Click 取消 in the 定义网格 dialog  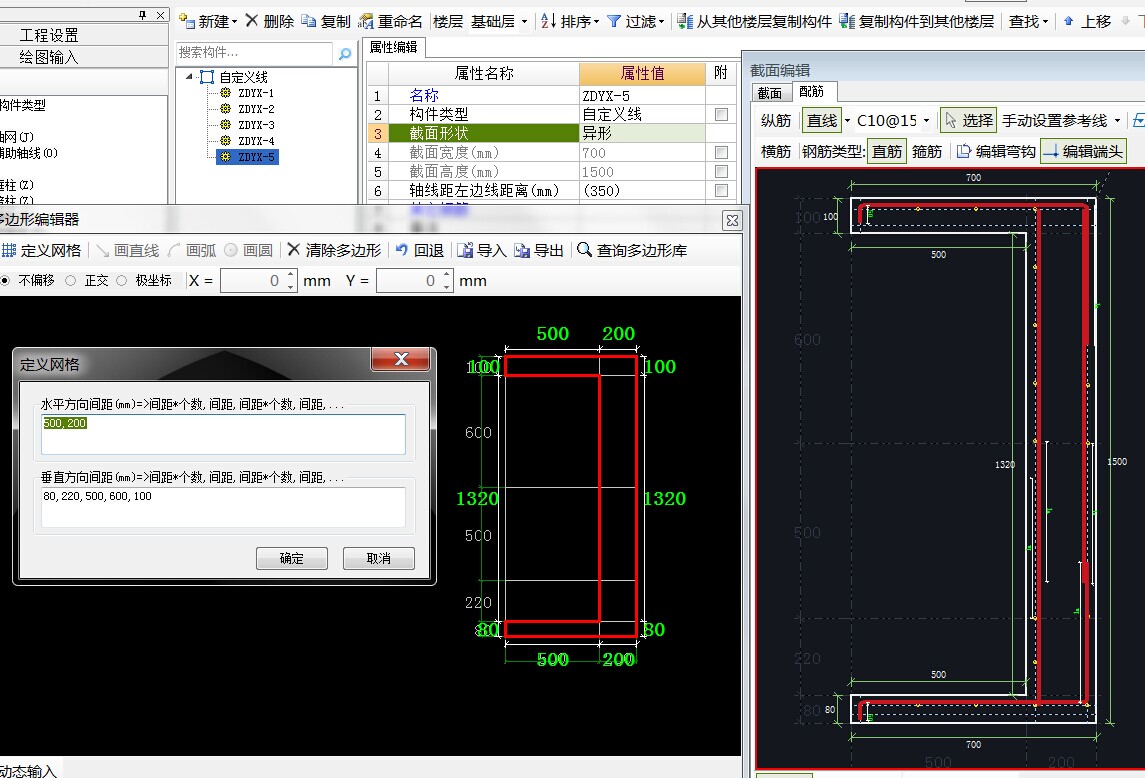tap(378, 558)
